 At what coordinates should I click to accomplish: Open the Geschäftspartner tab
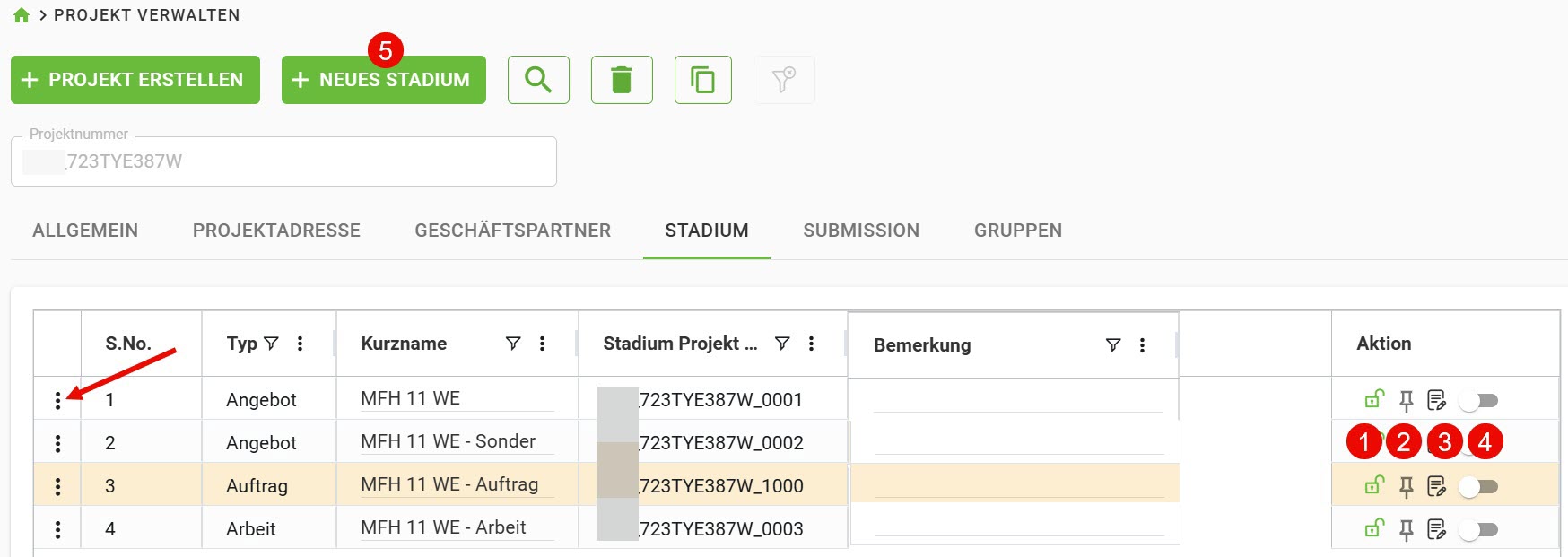coord(512,231)
